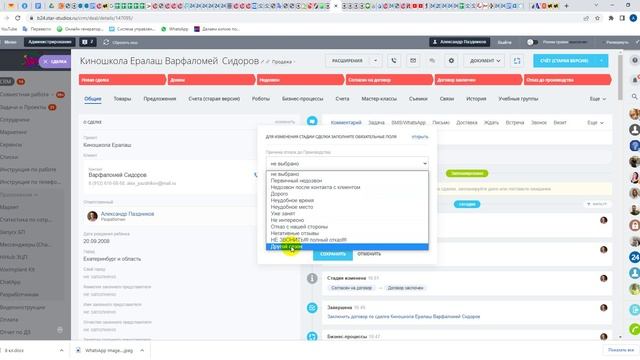The width and height of the screenshot is (640, 360).
Task: Open Задачи и Проекты in the left menu
Action: pos(23,107)
